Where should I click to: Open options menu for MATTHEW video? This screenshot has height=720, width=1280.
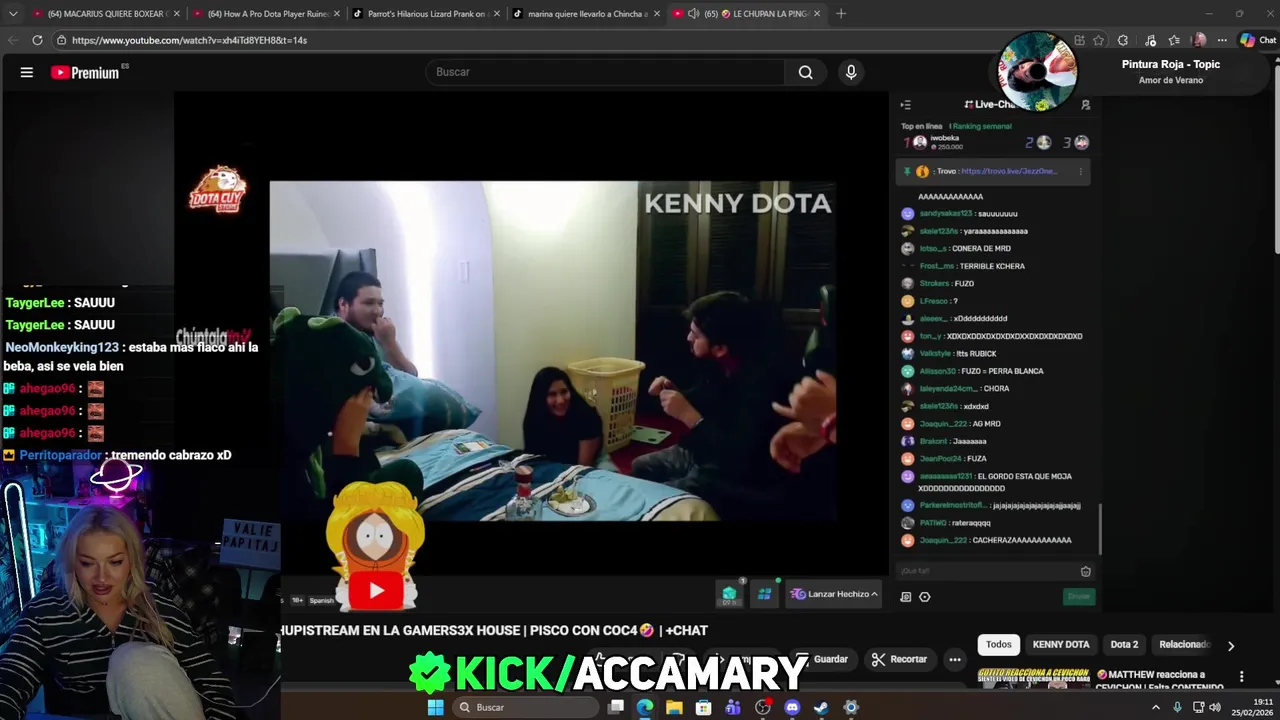tap(1241, 677)
